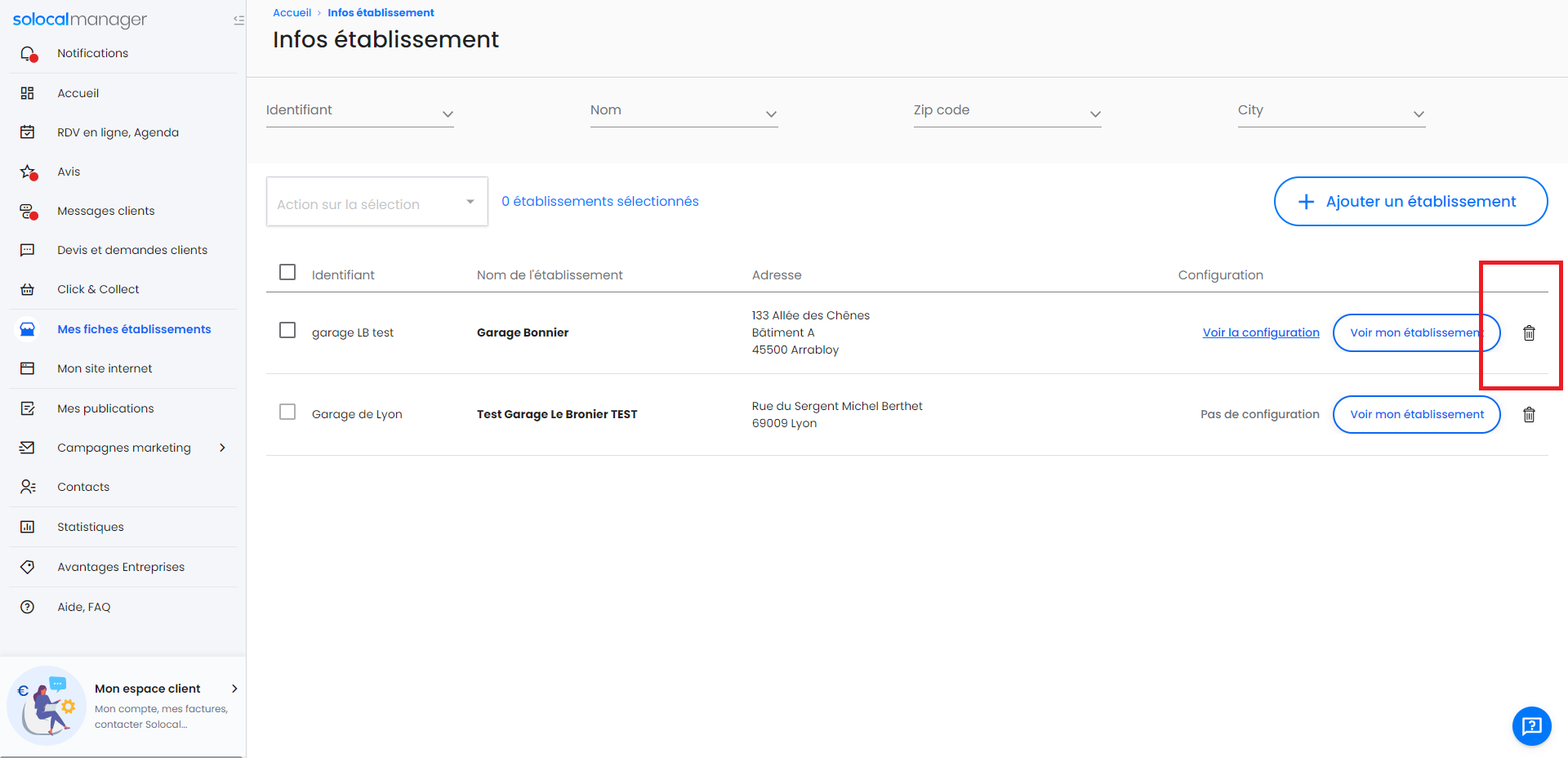Image resolution: width=1568 pixels, height=758 pixels.
Task: Open Mon site internet menu item
Action: coord(105,368)
